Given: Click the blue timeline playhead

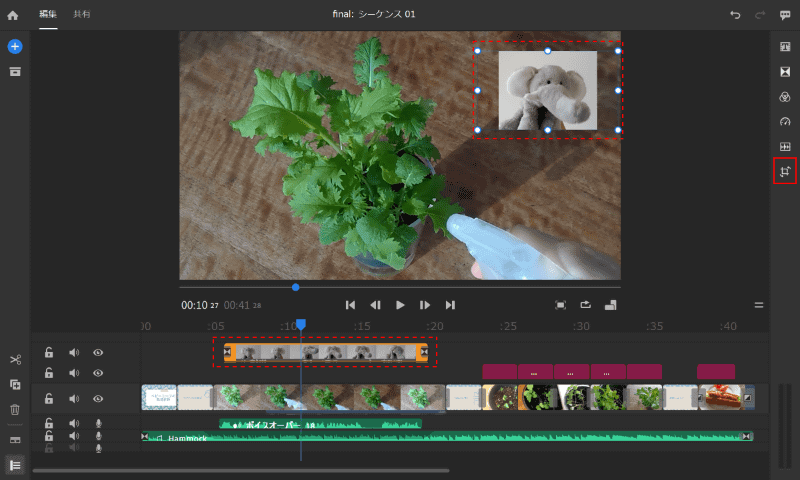Looking at the screenshot, I should (301, 324).
